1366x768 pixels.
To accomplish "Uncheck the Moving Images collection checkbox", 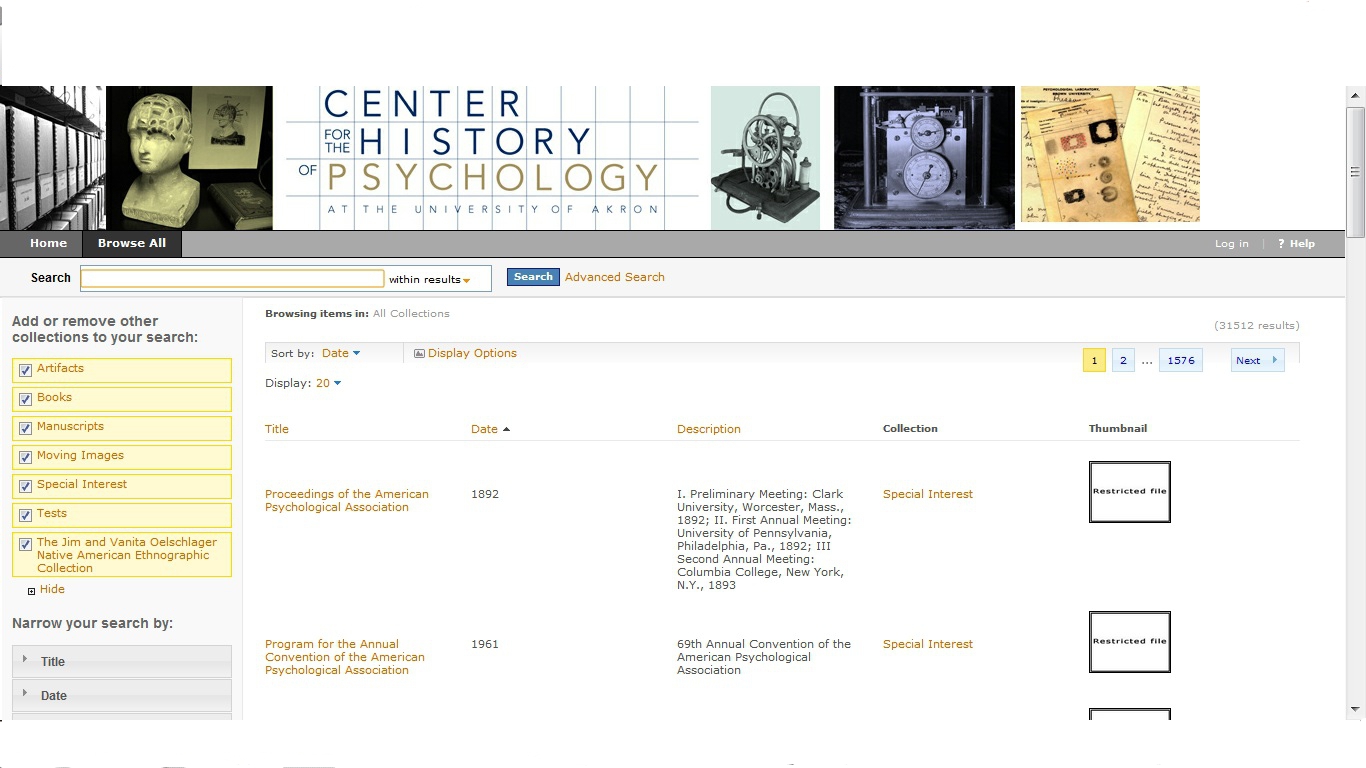I will click(x=26, y=457).
